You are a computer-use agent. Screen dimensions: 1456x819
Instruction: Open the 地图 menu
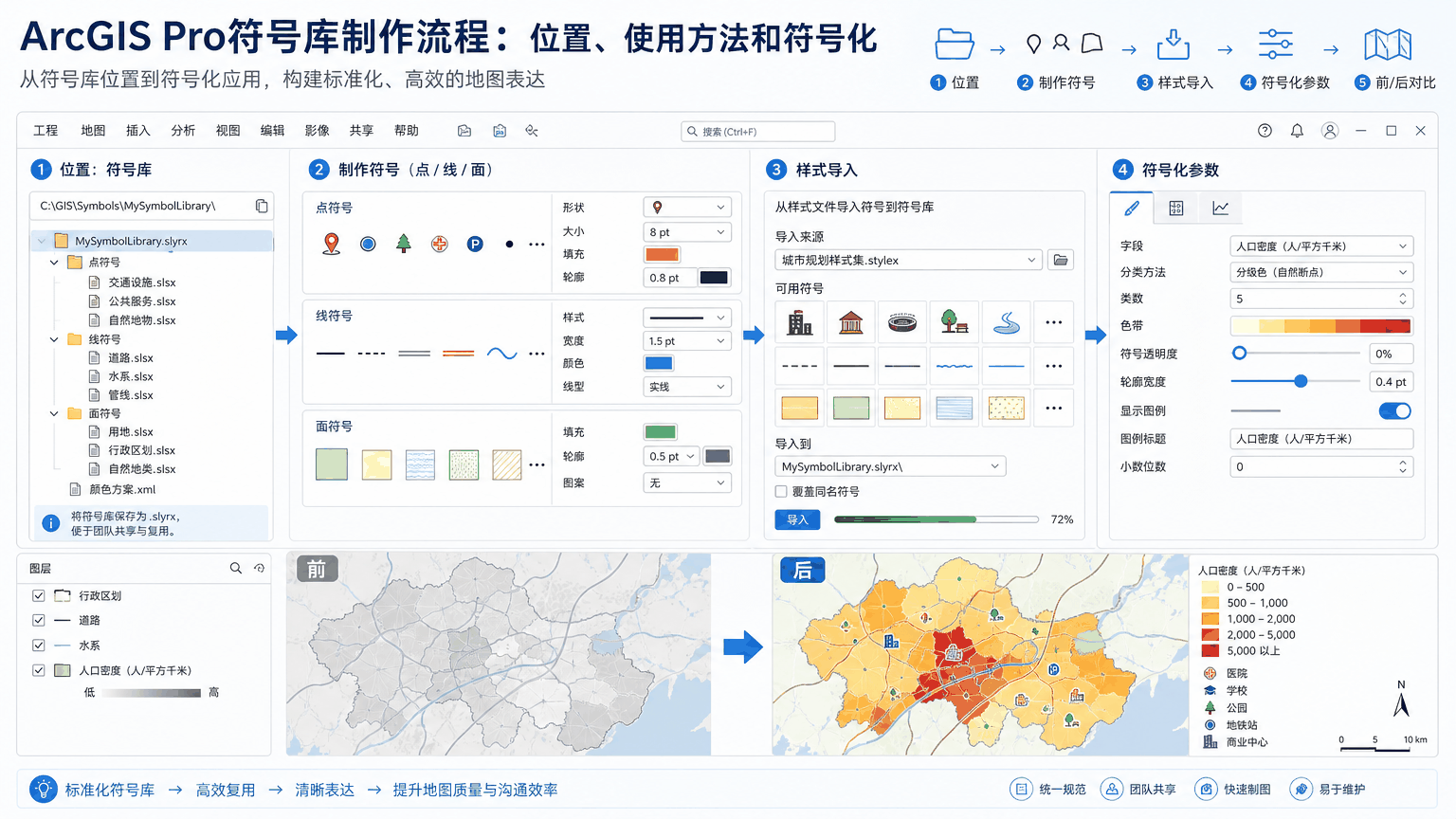[x=93, y=131]
